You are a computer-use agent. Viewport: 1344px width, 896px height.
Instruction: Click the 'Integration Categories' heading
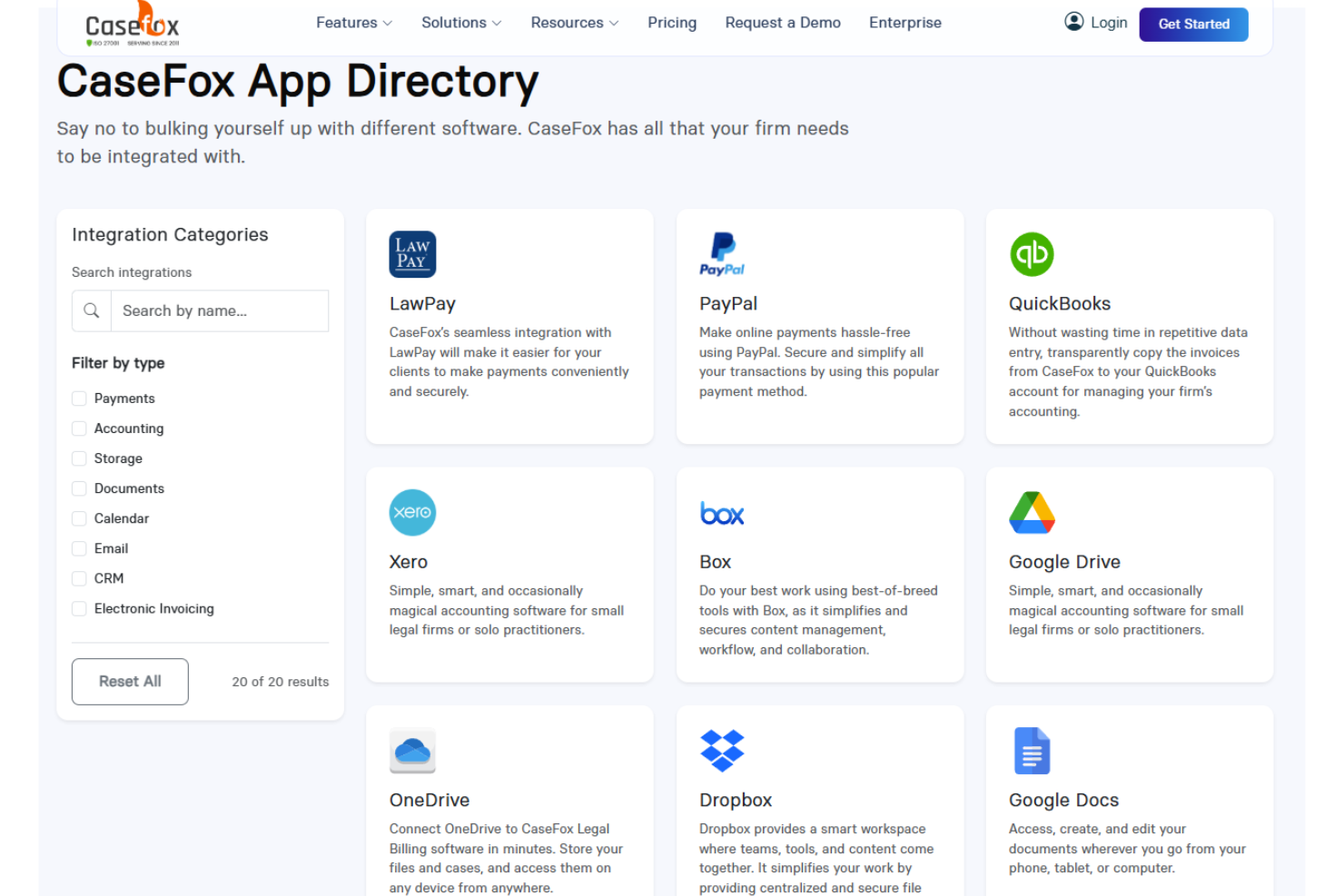[170, 235]
